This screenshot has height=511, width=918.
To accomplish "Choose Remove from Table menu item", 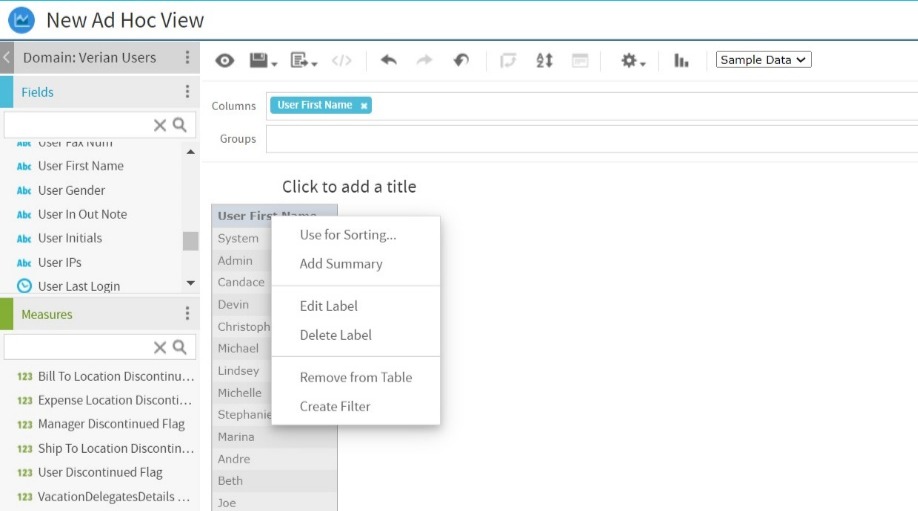I will tap(356, 378).
